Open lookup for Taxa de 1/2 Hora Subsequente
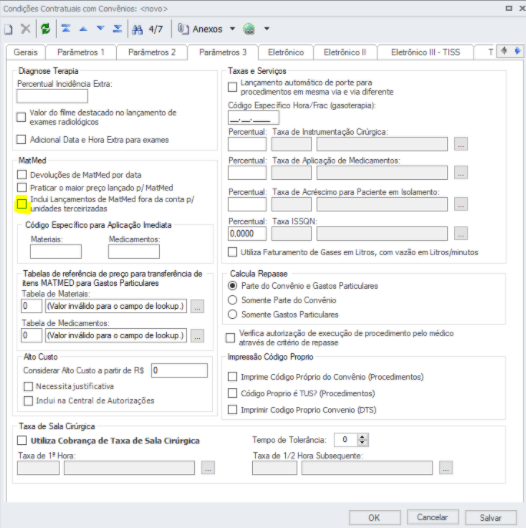The width and height of the screenshot is (526, 528). (446, 468)
